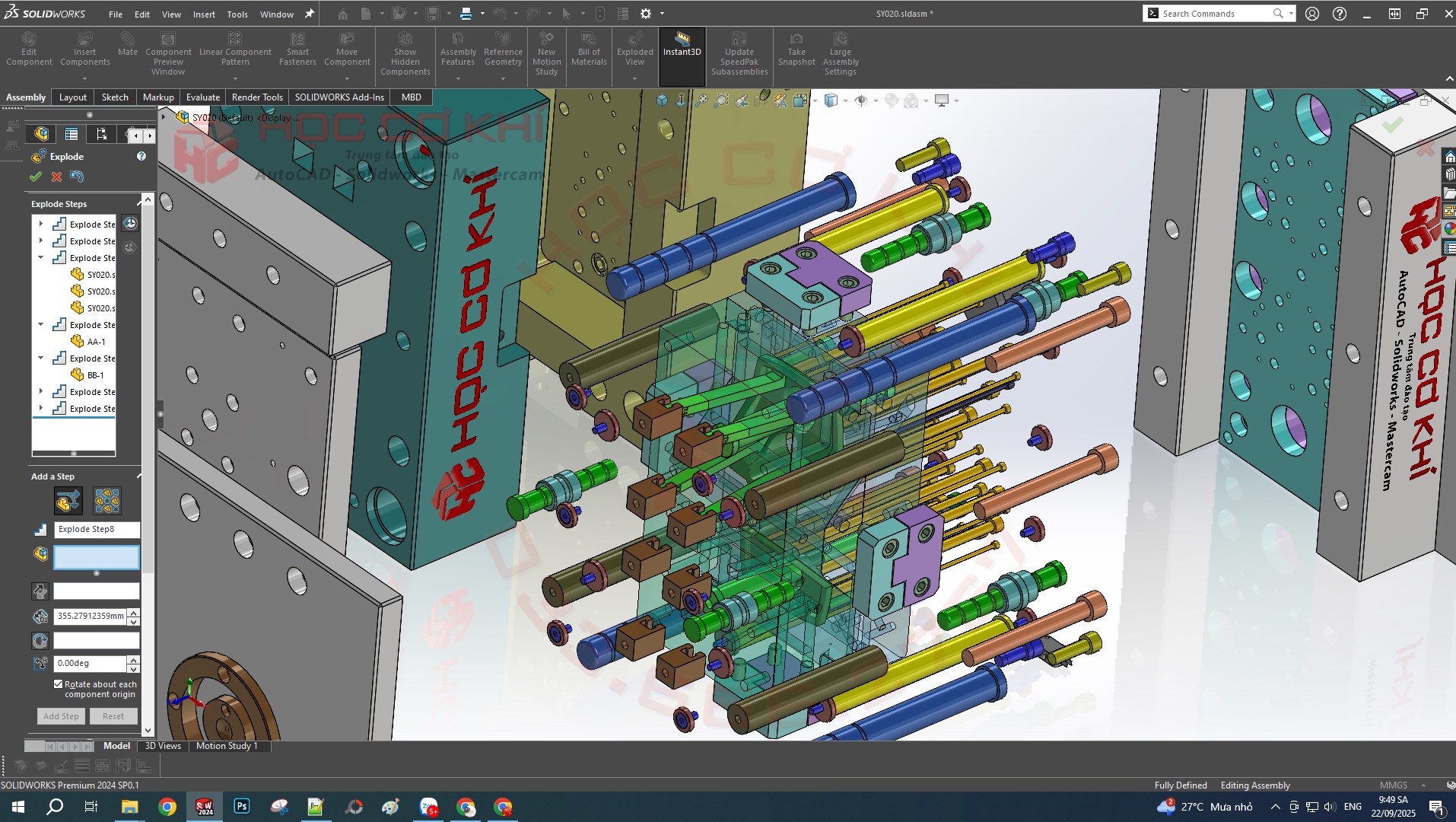1456x822 pixels.
Task: Cancel Explode with the red X
Action: pos(56,177)
